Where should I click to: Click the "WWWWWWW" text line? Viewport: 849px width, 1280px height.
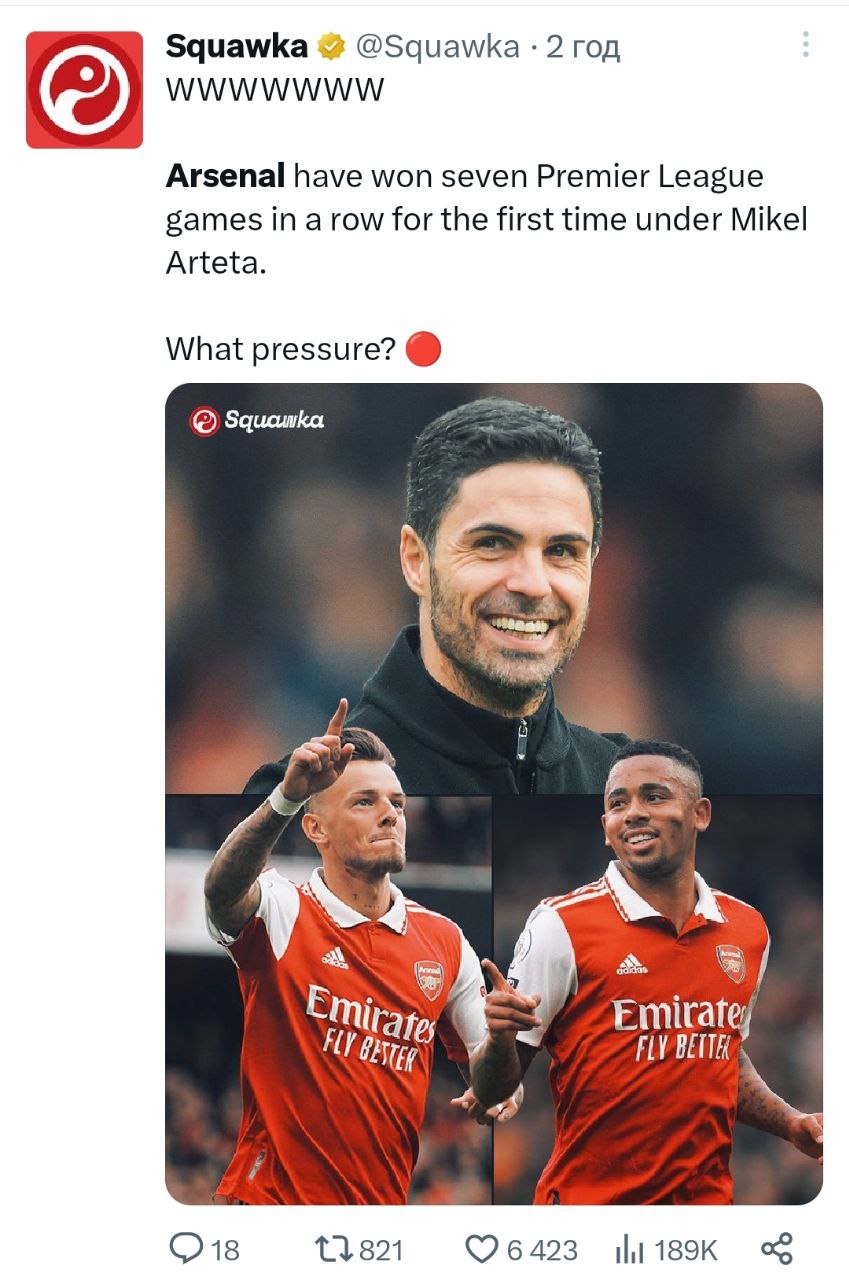pos(275,90)
